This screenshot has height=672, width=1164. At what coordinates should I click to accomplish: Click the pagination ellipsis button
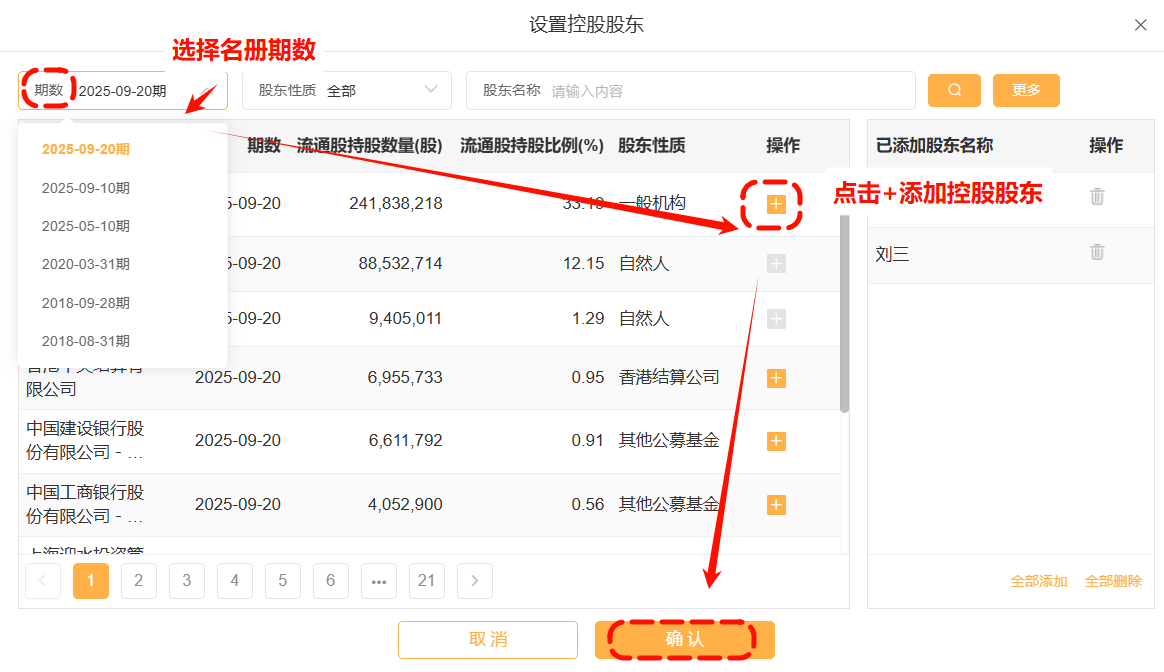tap(379, 581)
